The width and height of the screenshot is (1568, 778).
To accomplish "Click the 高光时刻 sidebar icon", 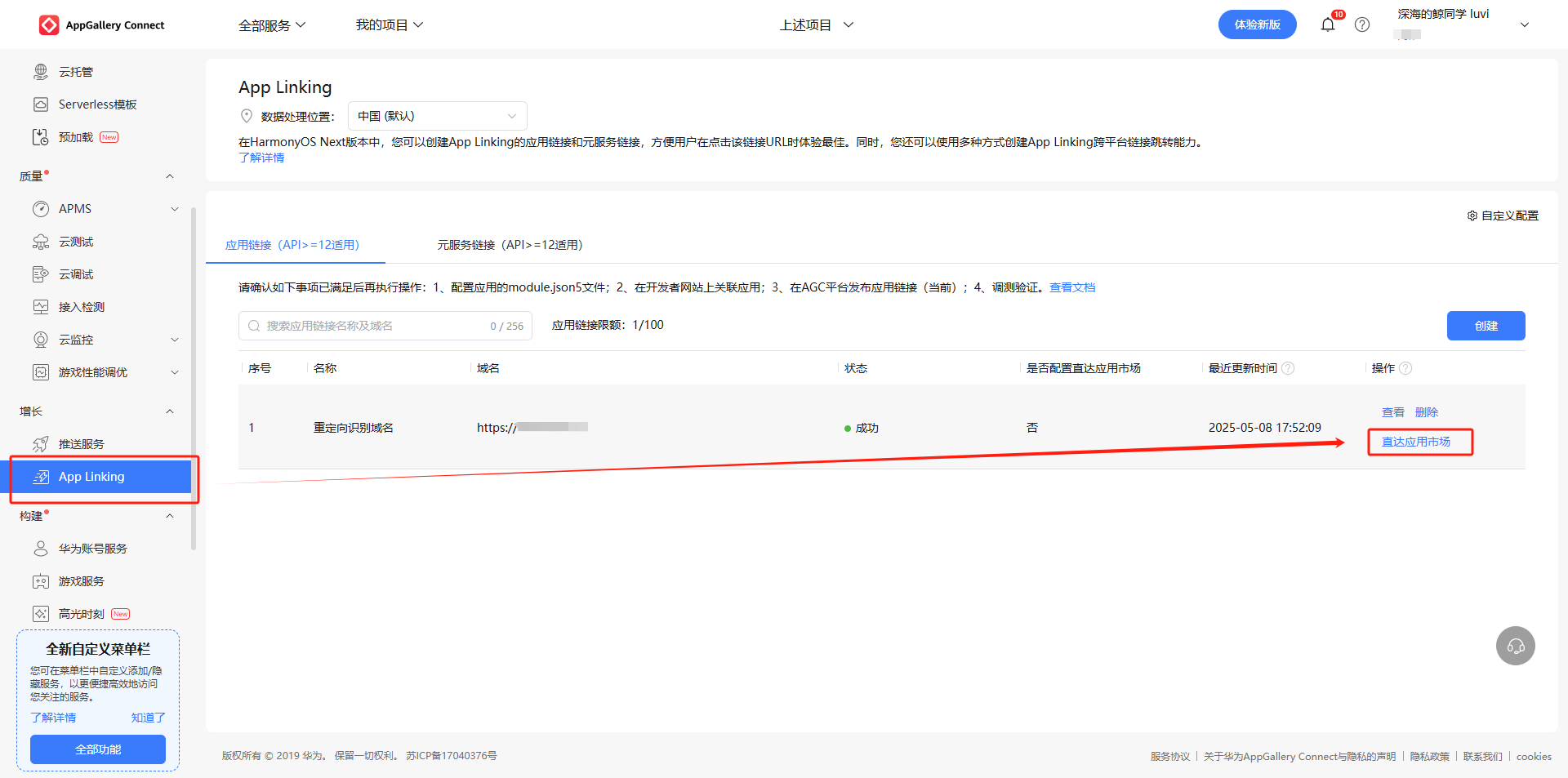I will click(x=41, y=614).
